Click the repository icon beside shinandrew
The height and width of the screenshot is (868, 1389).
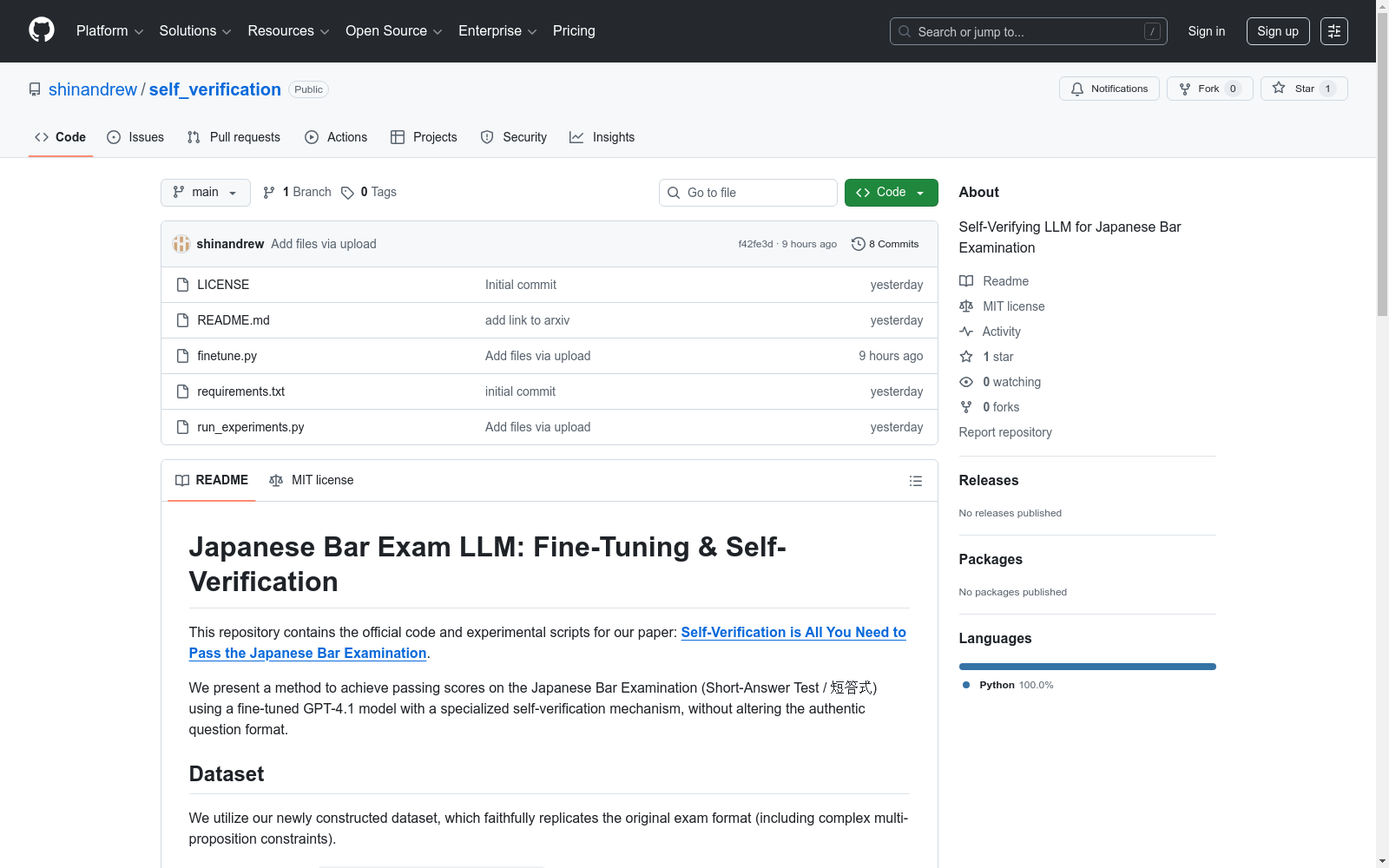[35, 89]
